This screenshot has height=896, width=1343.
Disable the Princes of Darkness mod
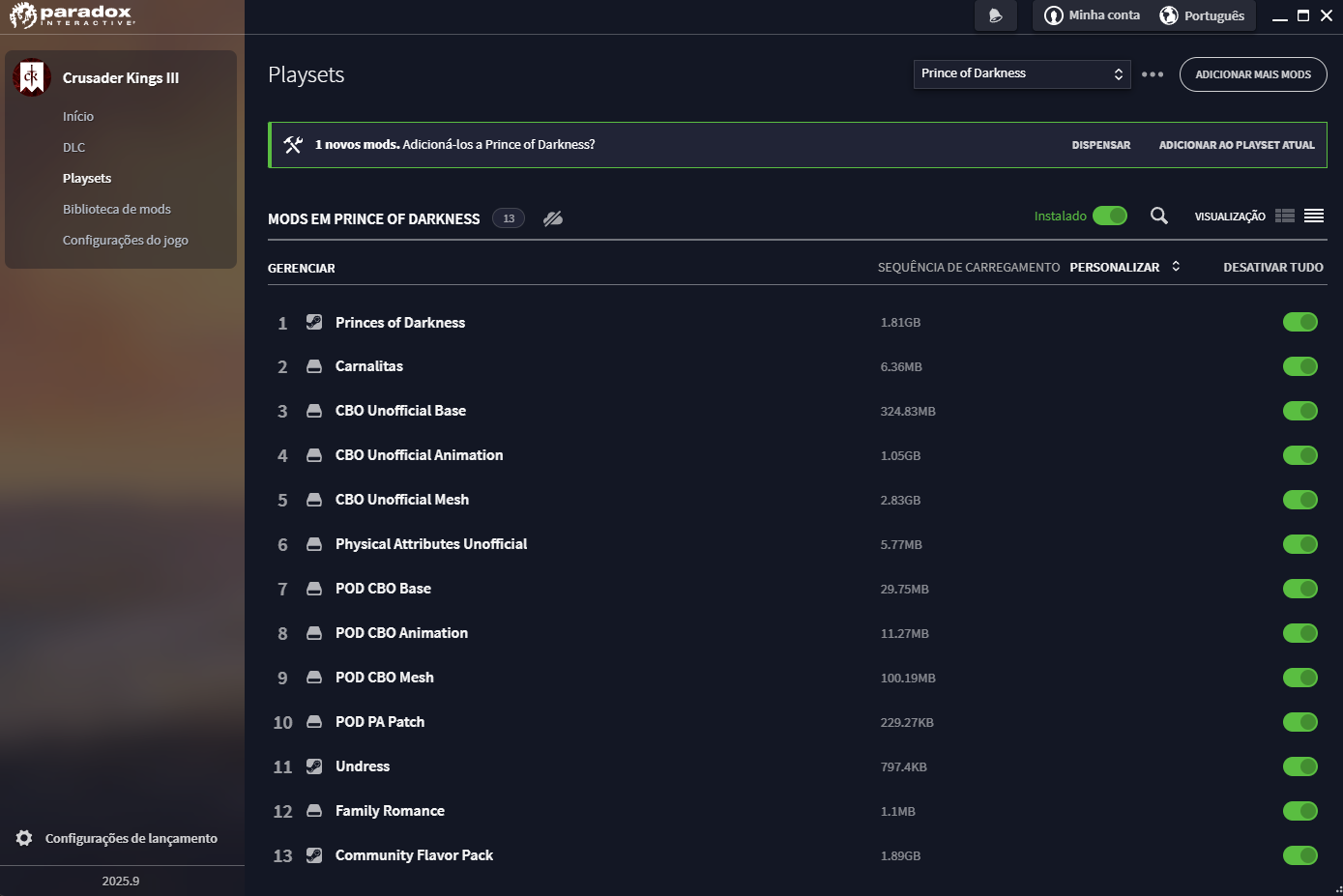(1300, 322)
